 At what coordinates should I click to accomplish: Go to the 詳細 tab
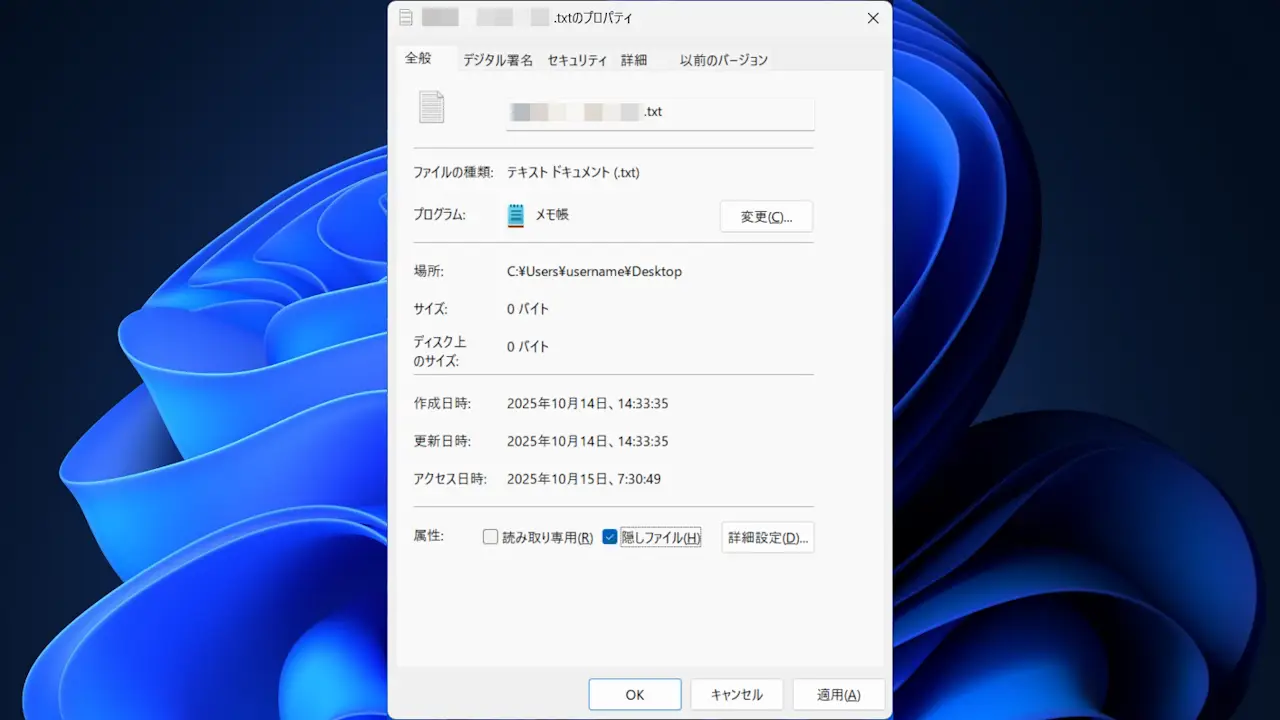(634, 60)
